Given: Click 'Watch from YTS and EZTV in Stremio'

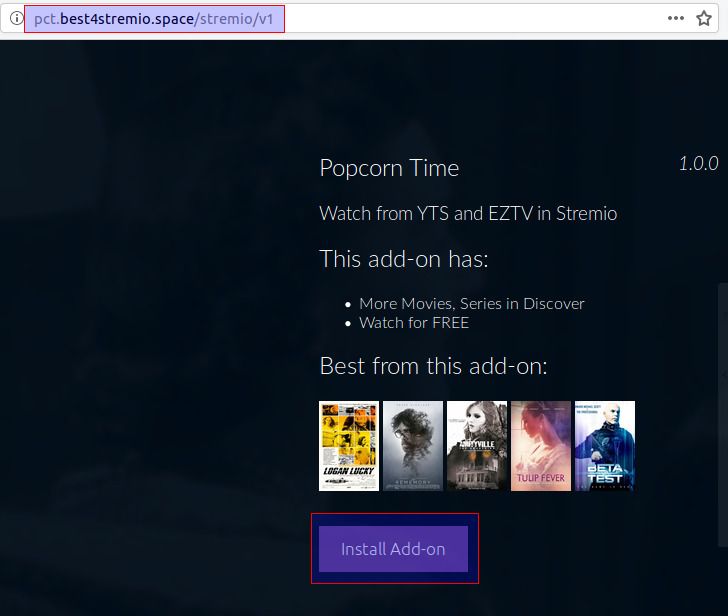Looking at the screenshot, I should tap(468, 214).
